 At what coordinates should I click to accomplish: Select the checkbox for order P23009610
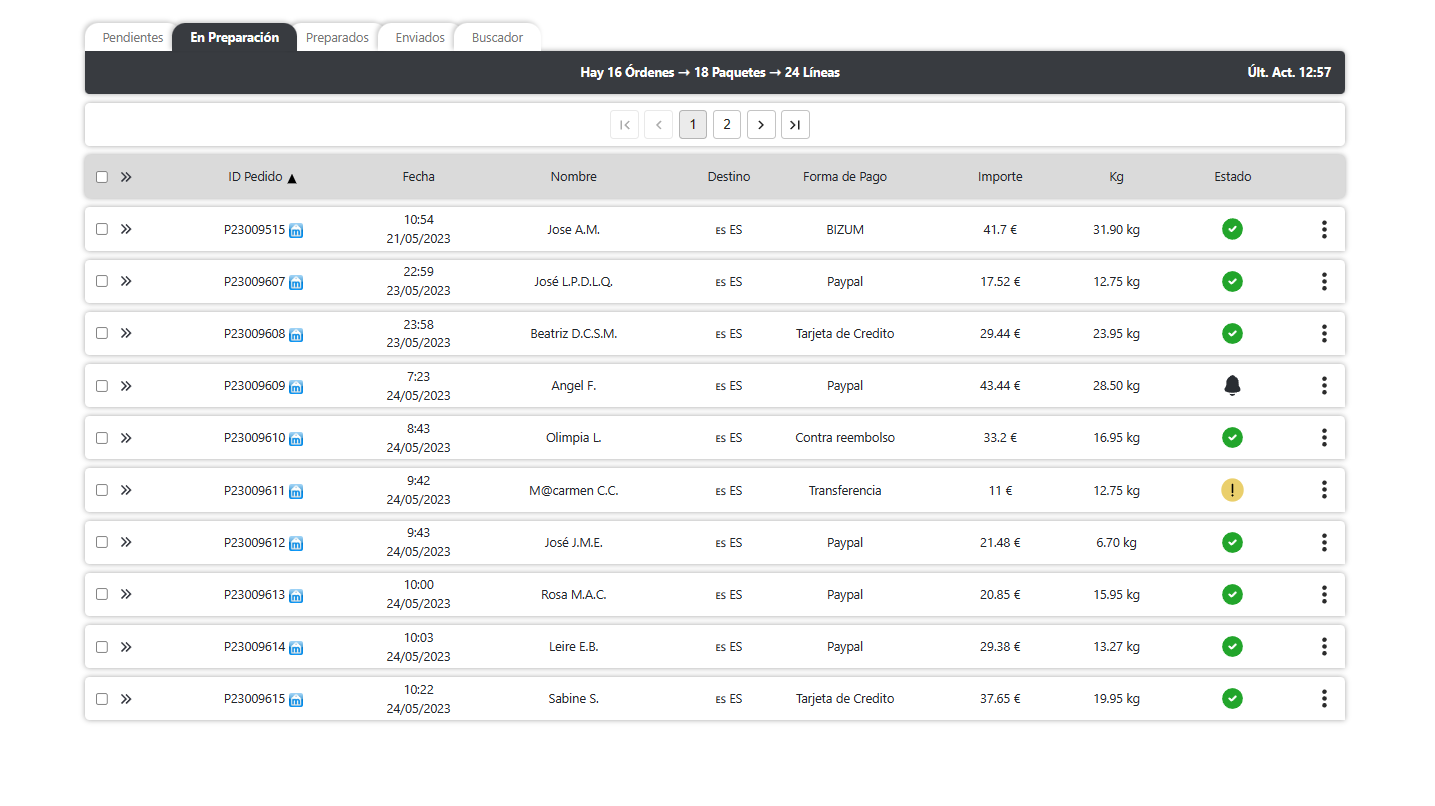102,437
